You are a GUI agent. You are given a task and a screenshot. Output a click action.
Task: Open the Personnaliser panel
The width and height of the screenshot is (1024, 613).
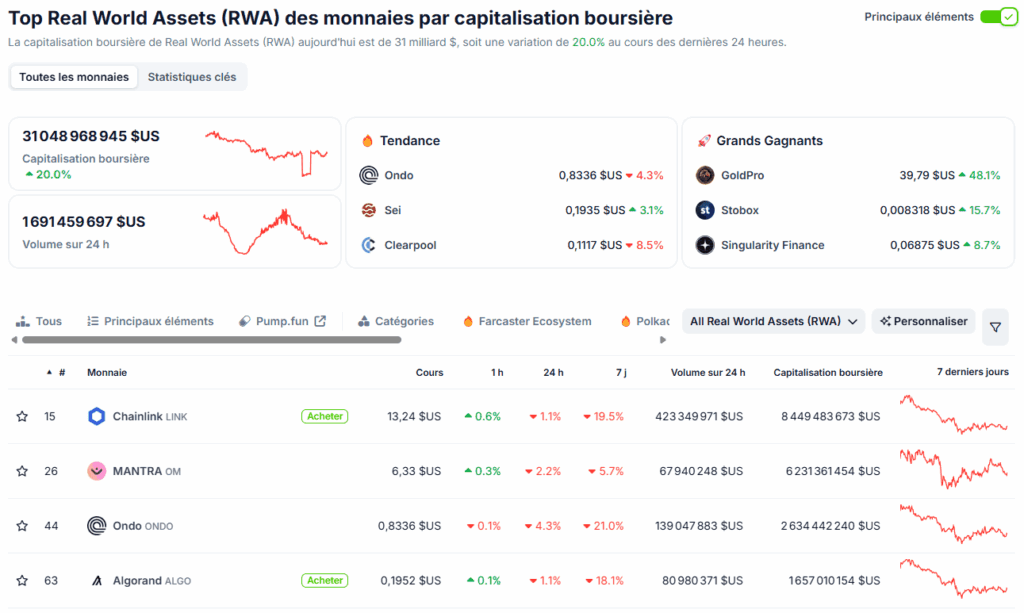(923, 321)
